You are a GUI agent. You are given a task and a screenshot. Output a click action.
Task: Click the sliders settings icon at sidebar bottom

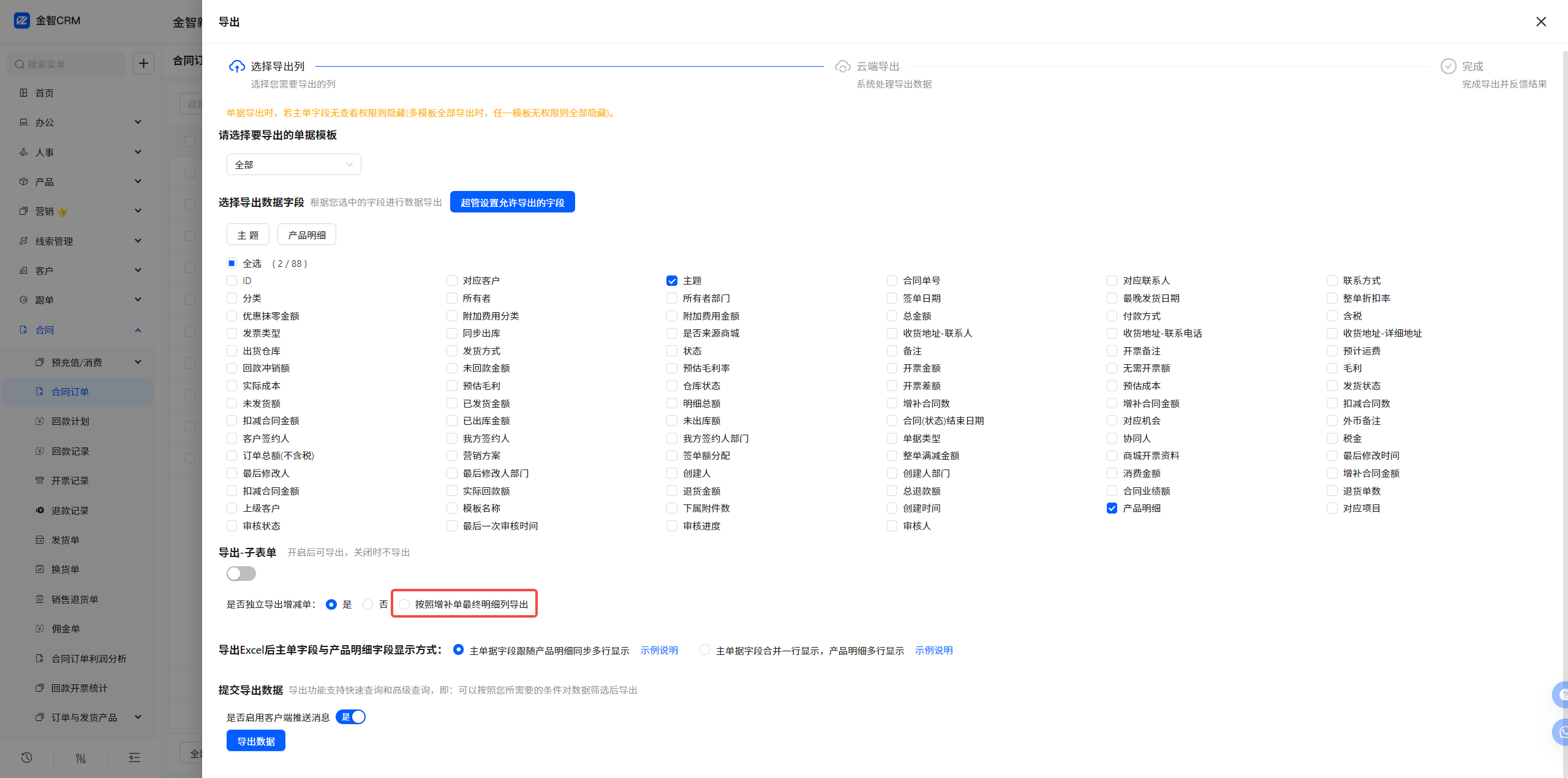pos(80,758)
